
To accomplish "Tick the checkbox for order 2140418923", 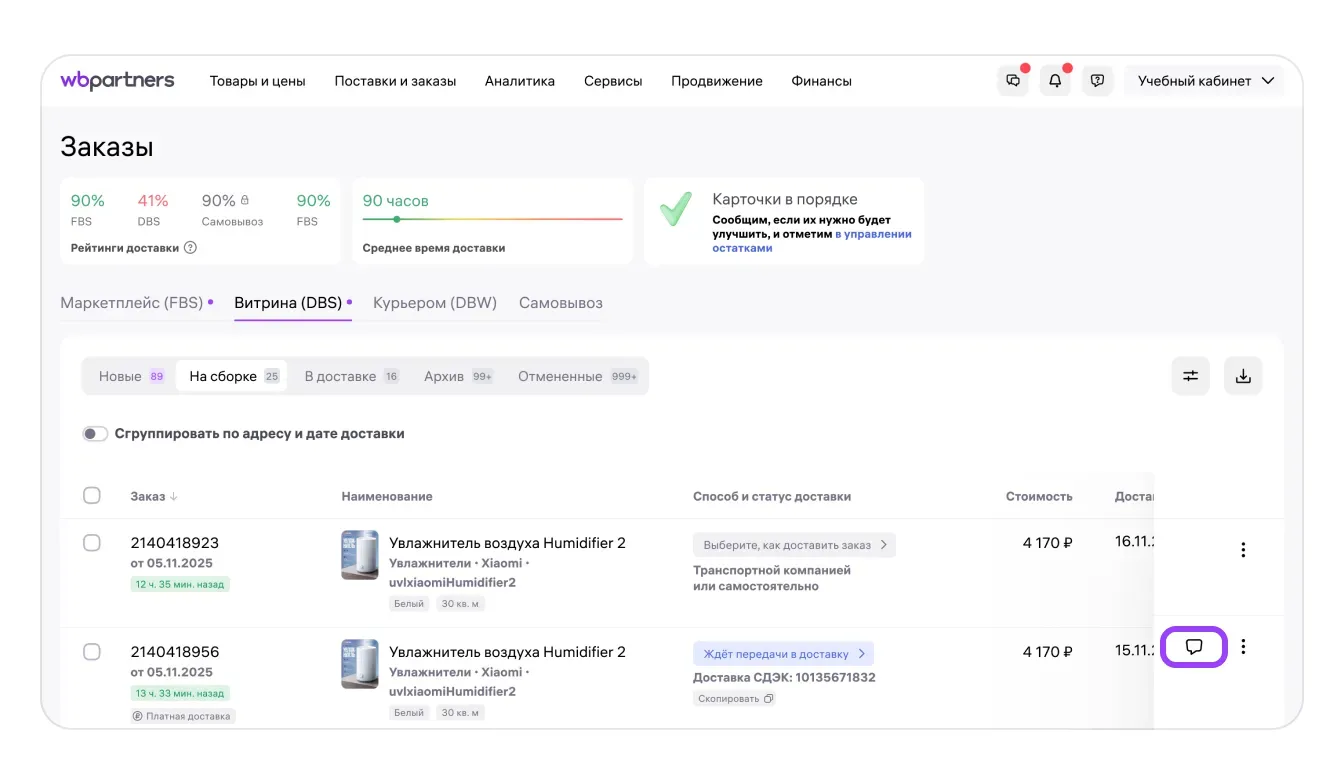I will point(92,542).
